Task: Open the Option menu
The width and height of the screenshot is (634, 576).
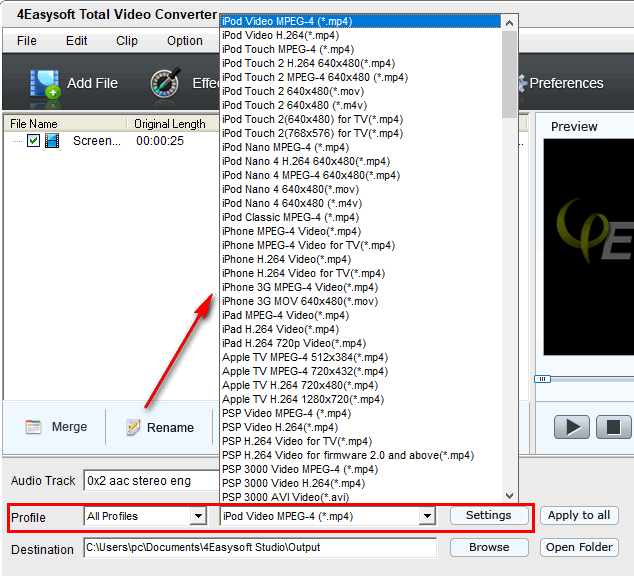Action: point(185,41)
